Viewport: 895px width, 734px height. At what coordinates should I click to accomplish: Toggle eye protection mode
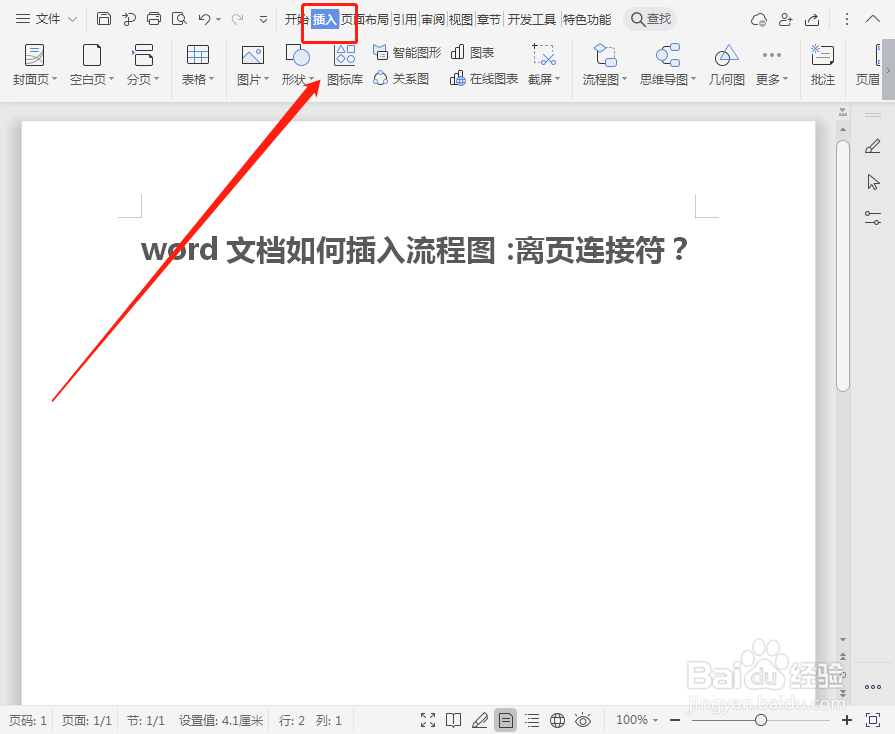(x=583, y=720)
